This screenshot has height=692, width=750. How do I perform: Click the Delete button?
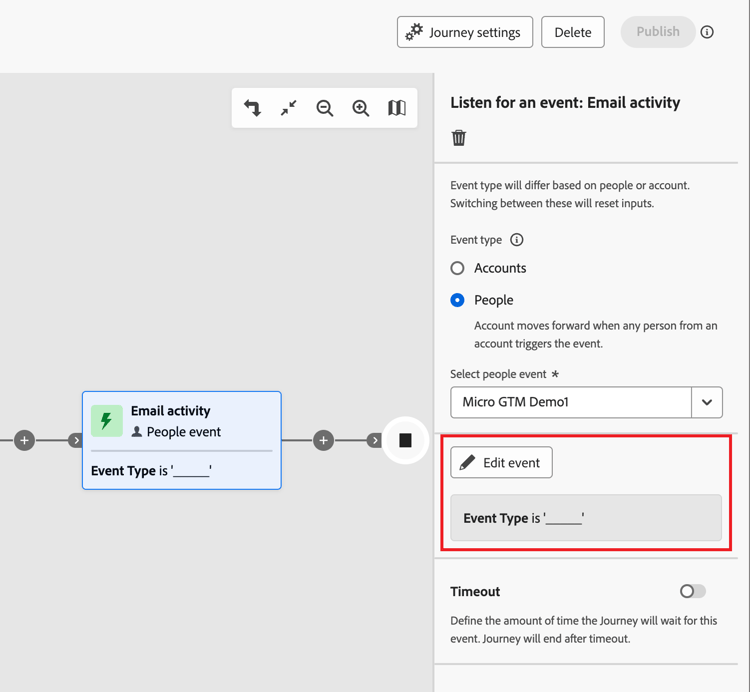573,32
